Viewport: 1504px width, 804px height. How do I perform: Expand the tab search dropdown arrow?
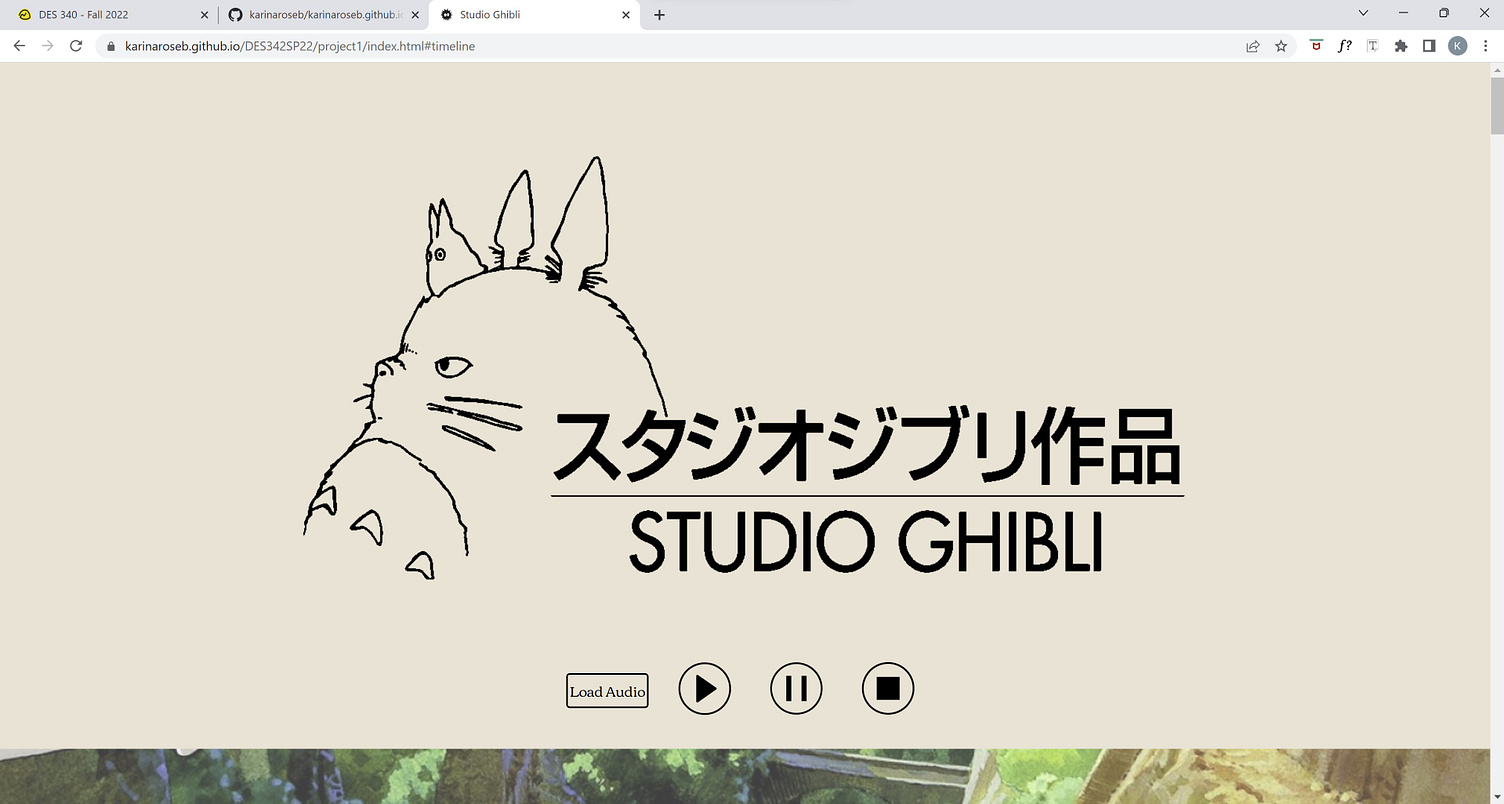click(x=1363, y=13)
